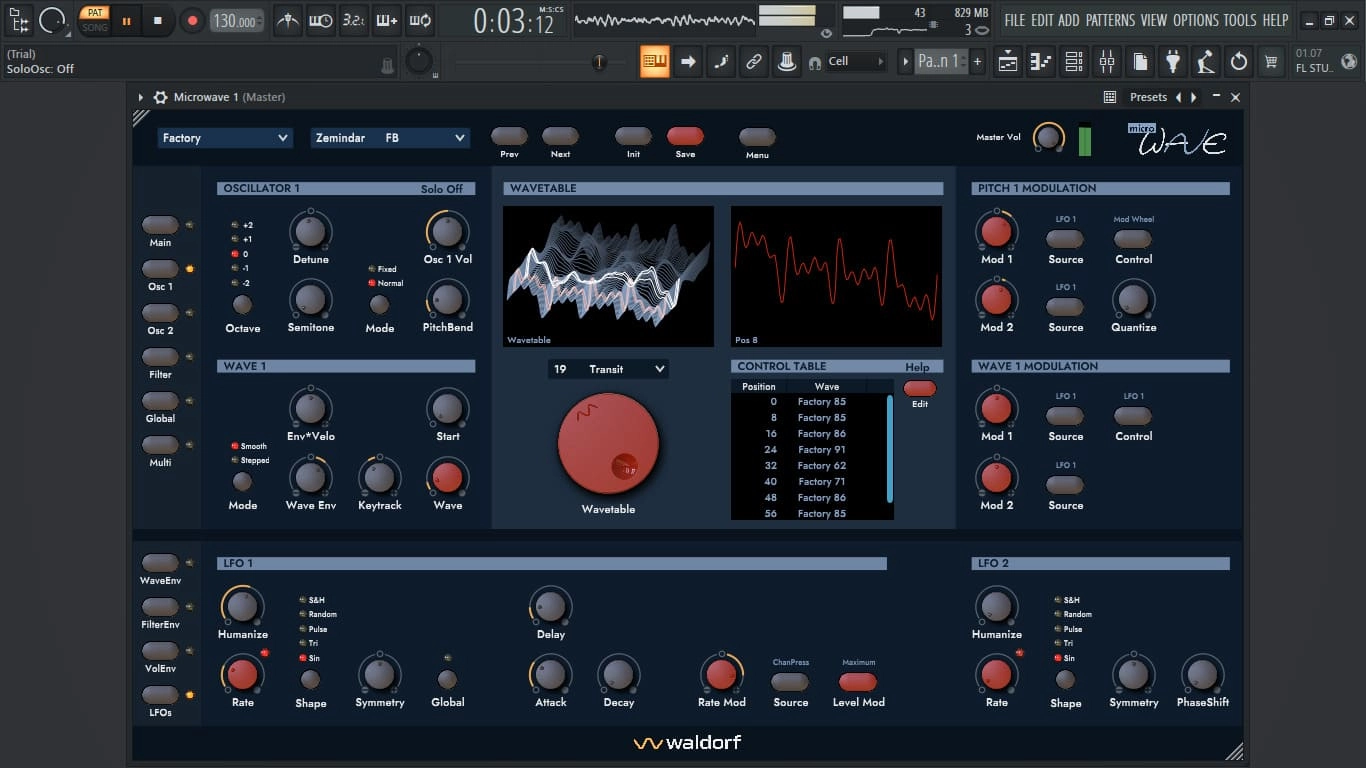Click the Prev preset button
Image resolution: width=1366 pixels, height=768 pixels.
[x=509, y=136]
